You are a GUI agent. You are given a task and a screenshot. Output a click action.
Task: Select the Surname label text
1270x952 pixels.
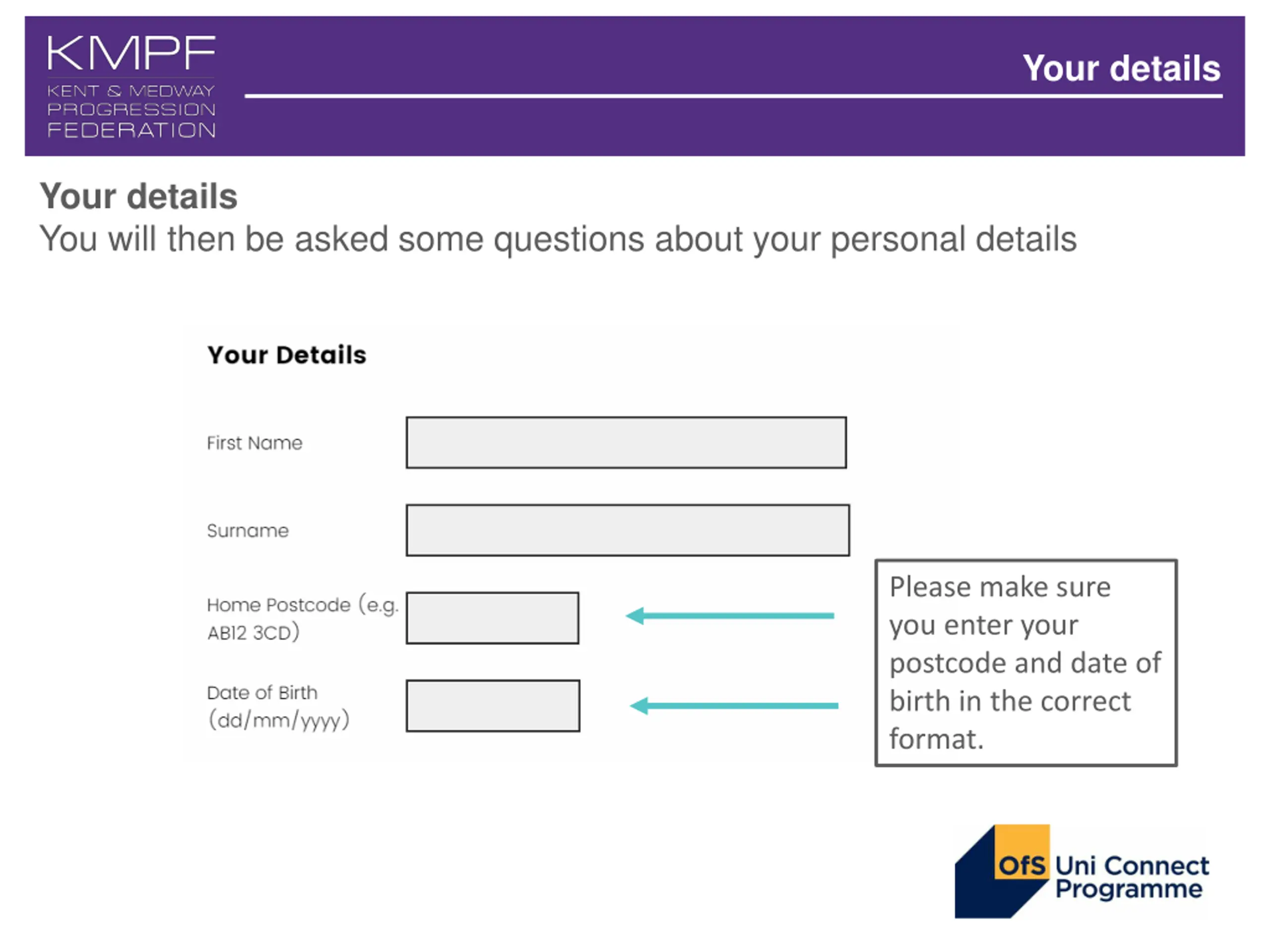[x=248, y=531]
